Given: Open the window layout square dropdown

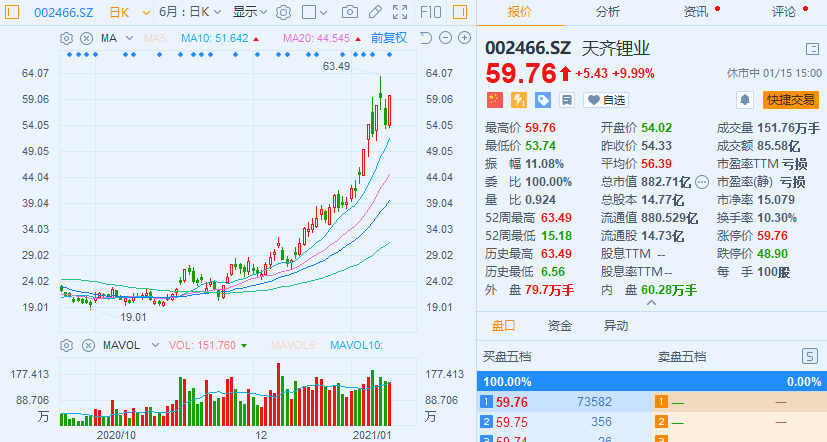Looking at the screenshot, I should [314, 12].
